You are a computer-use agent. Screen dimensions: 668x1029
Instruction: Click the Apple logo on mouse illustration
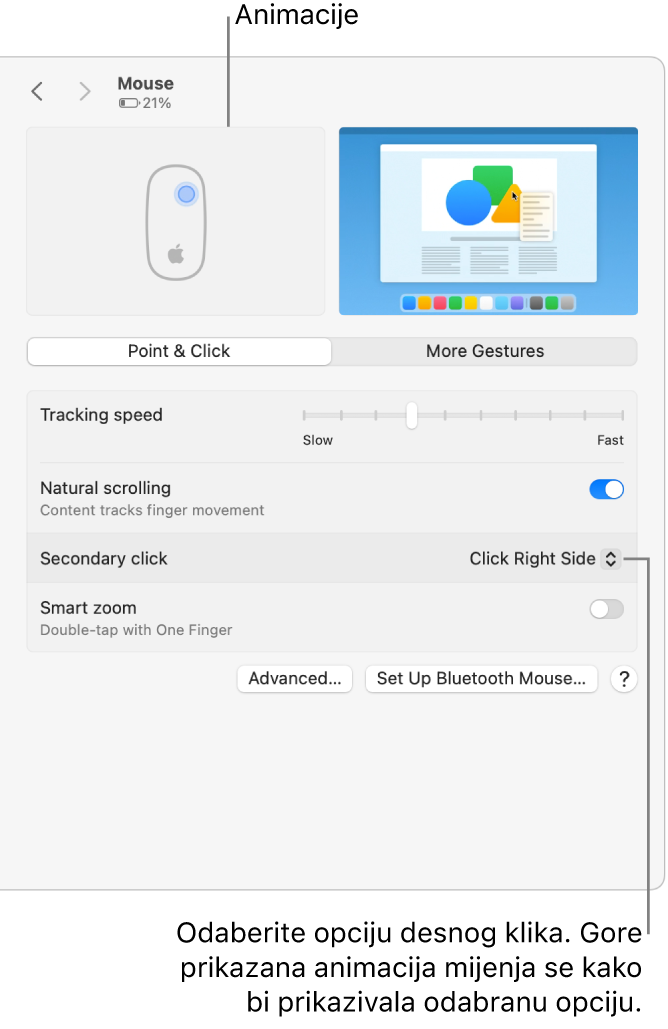(176, 253)
